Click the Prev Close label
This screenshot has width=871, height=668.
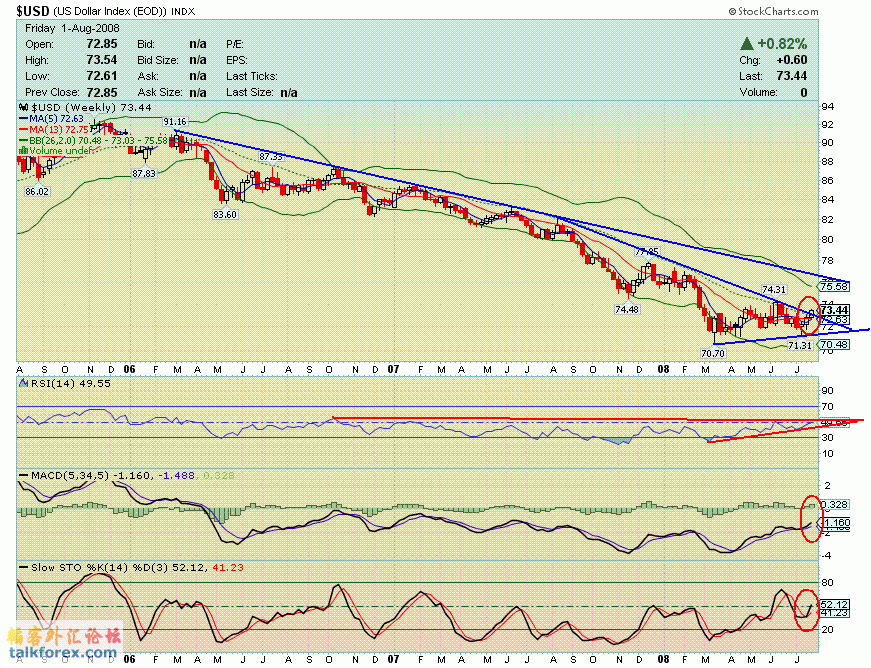click(52, 92)
